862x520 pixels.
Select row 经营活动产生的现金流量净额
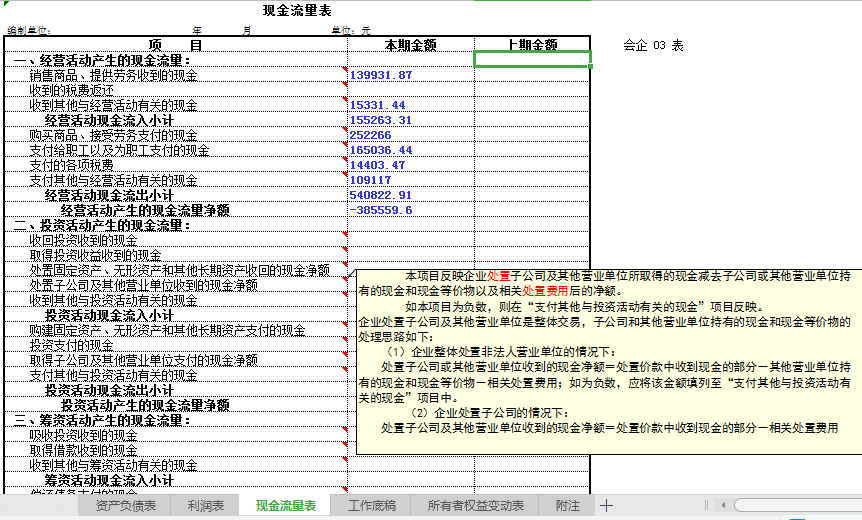176,209
